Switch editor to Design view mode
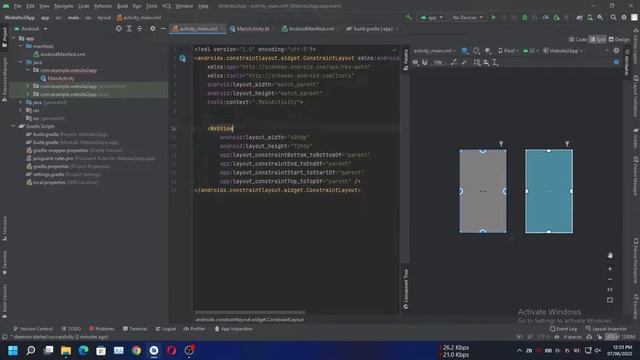Screen dimensions: 640x360 [x=619, y=40]
